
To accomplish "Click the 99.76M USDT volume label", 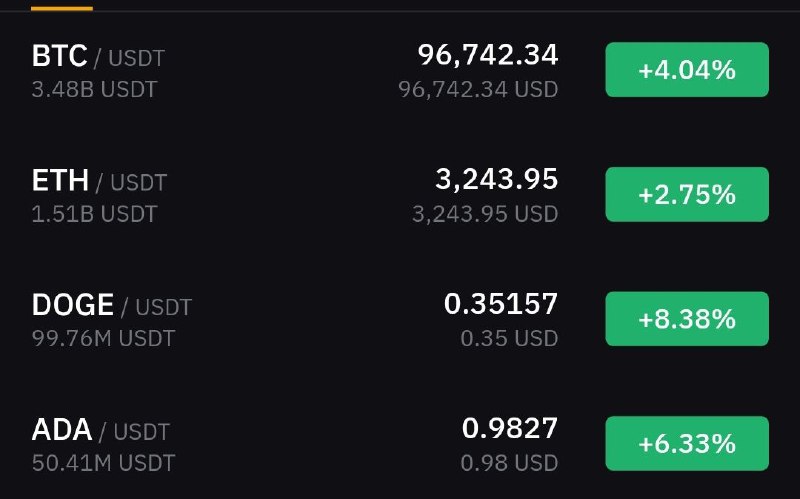I will click(x=104, y=339).
